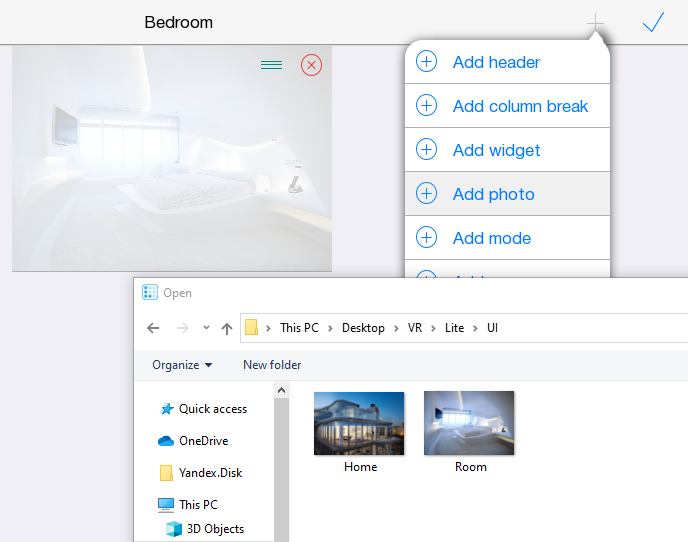
Task: Click the plus circle beside Add widget
Action: click(x=426, y=149)
